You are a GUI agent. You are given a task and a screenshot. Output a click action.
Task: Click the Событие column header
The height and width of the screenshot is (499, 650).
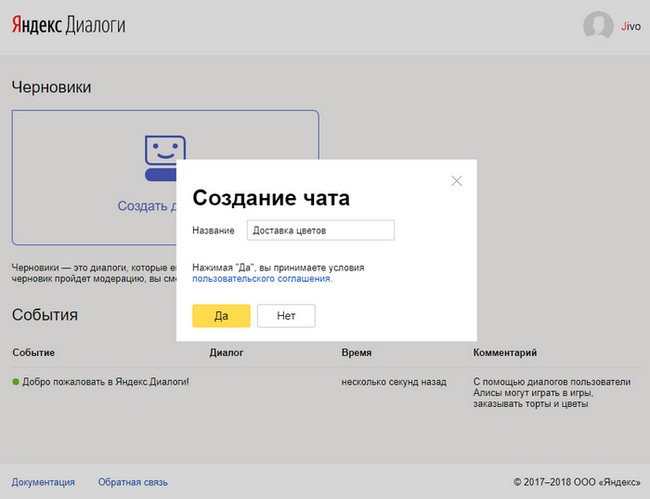pyautogui.click(x=34, y=353)
